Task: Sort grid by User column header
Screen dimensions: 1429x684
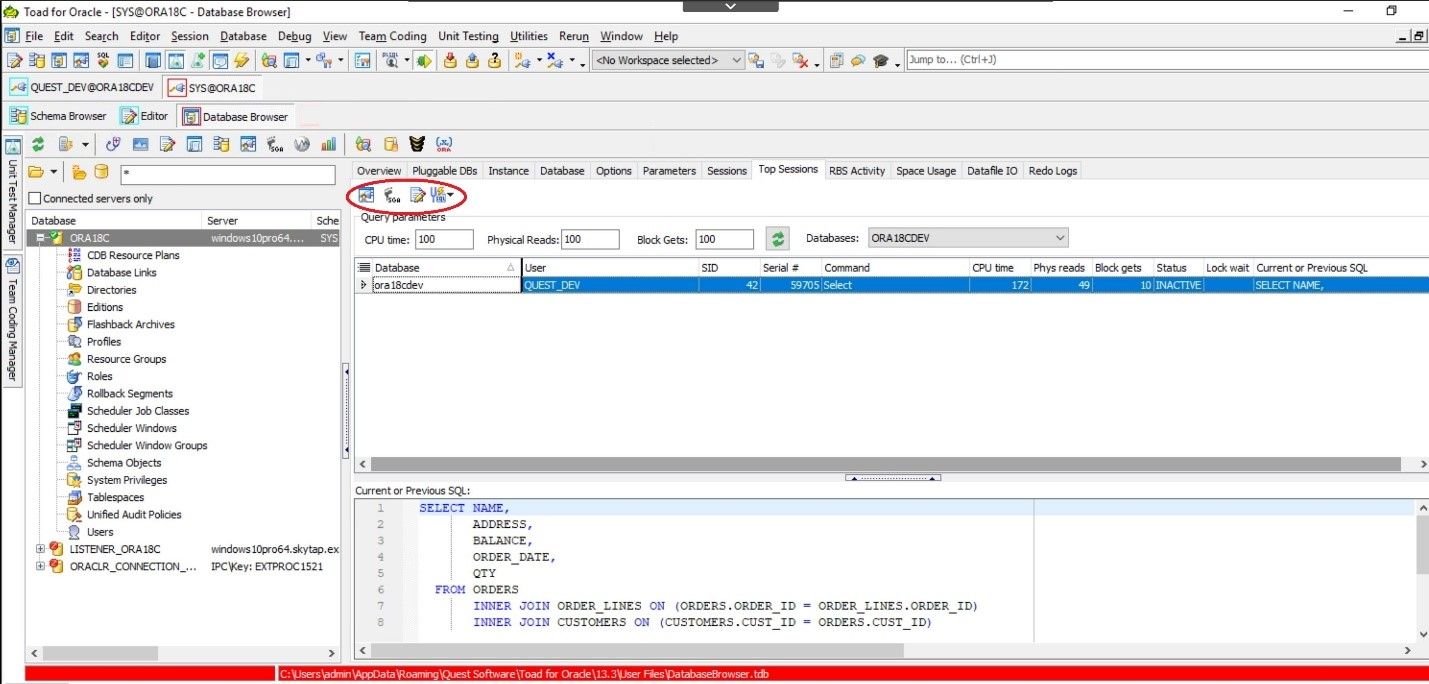Action: (610, 267)
